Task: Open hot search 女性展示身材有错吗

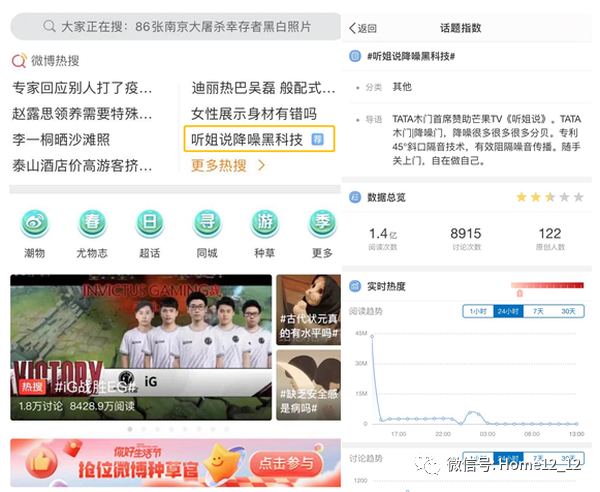Action: pos(254,114)
